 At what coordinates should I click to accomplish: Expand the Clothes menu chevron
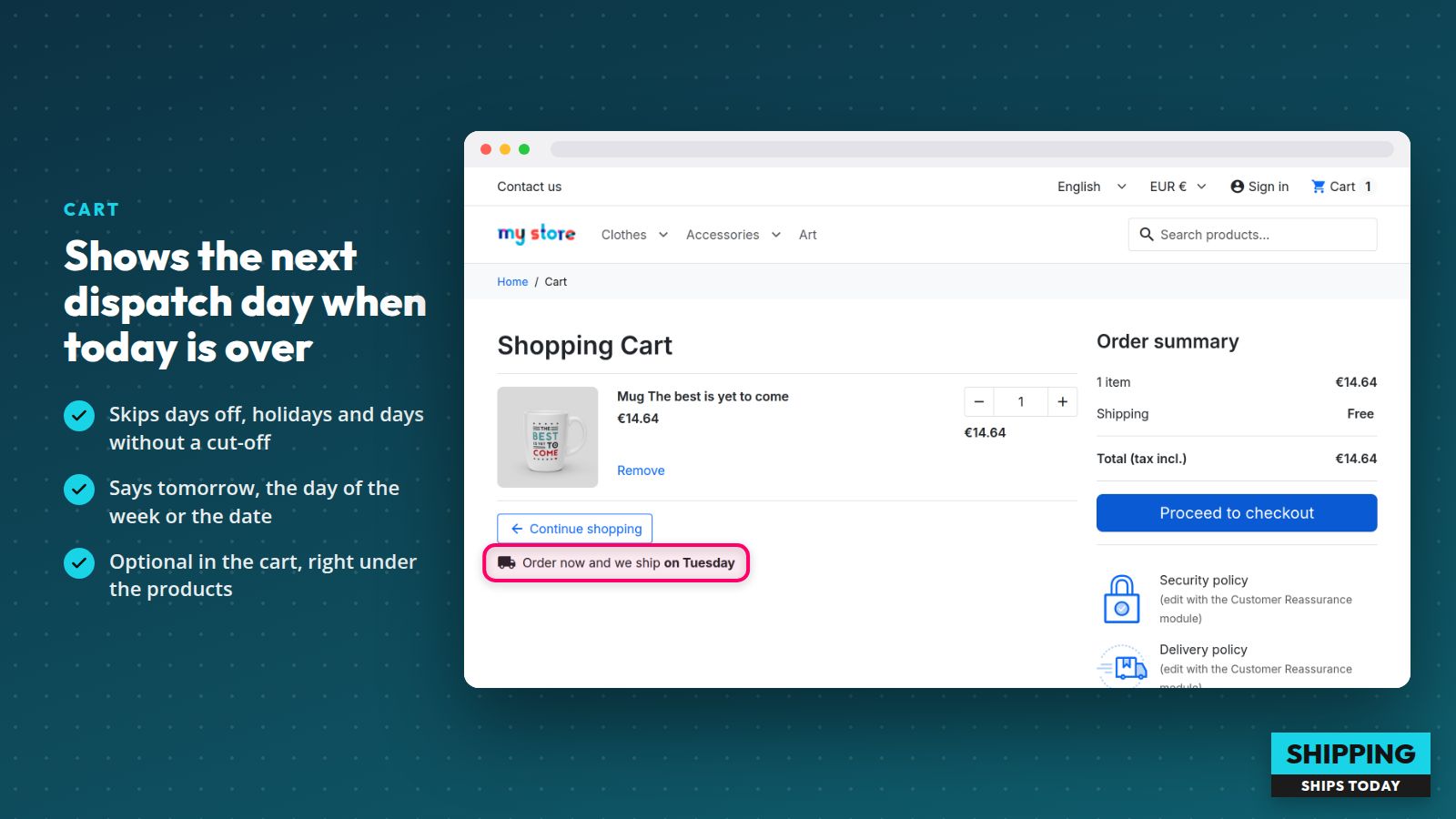(x=663, y=235)
